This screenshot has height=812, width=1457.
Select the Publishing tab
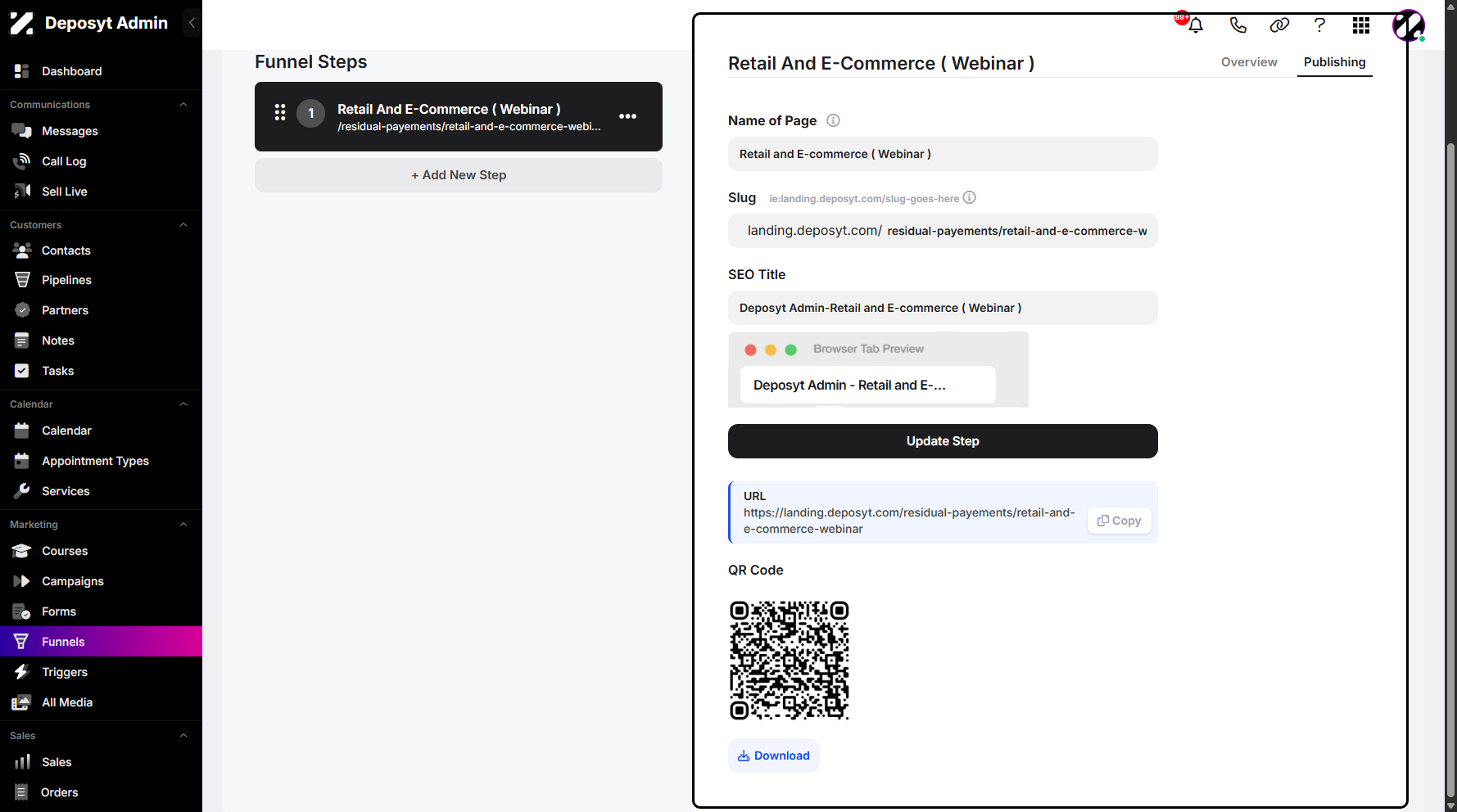(x=1335, y=62)
